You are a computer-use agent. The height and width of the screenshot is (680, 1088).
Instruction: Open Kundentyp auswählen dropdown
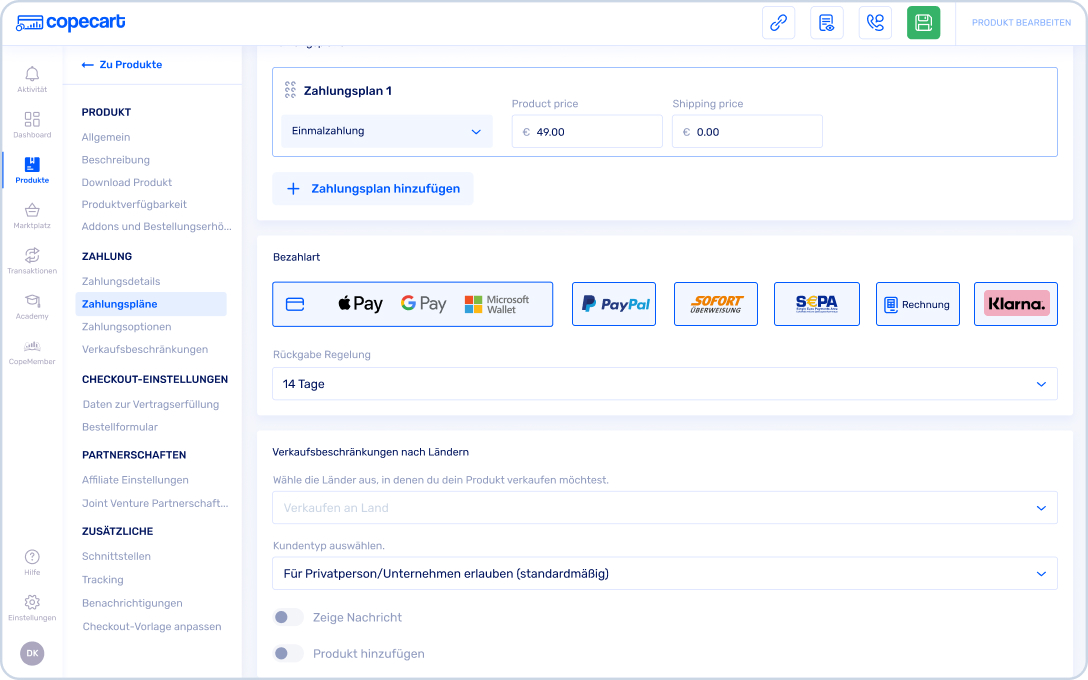[665, 574]
